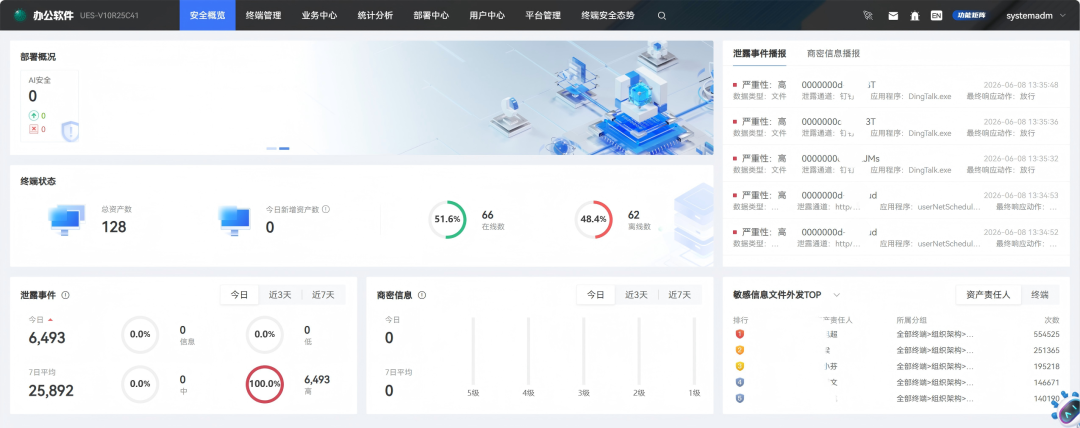
Task: Switch TOP list to 资产责任人
Action: (988, 295)
